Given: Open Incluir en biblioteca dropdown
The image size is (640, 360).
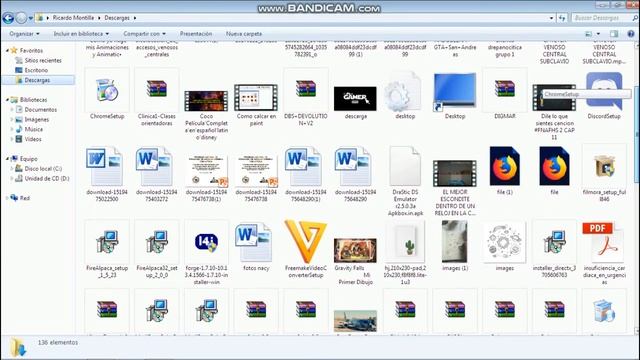Looking at the screenshot, I should pos(81,34).
